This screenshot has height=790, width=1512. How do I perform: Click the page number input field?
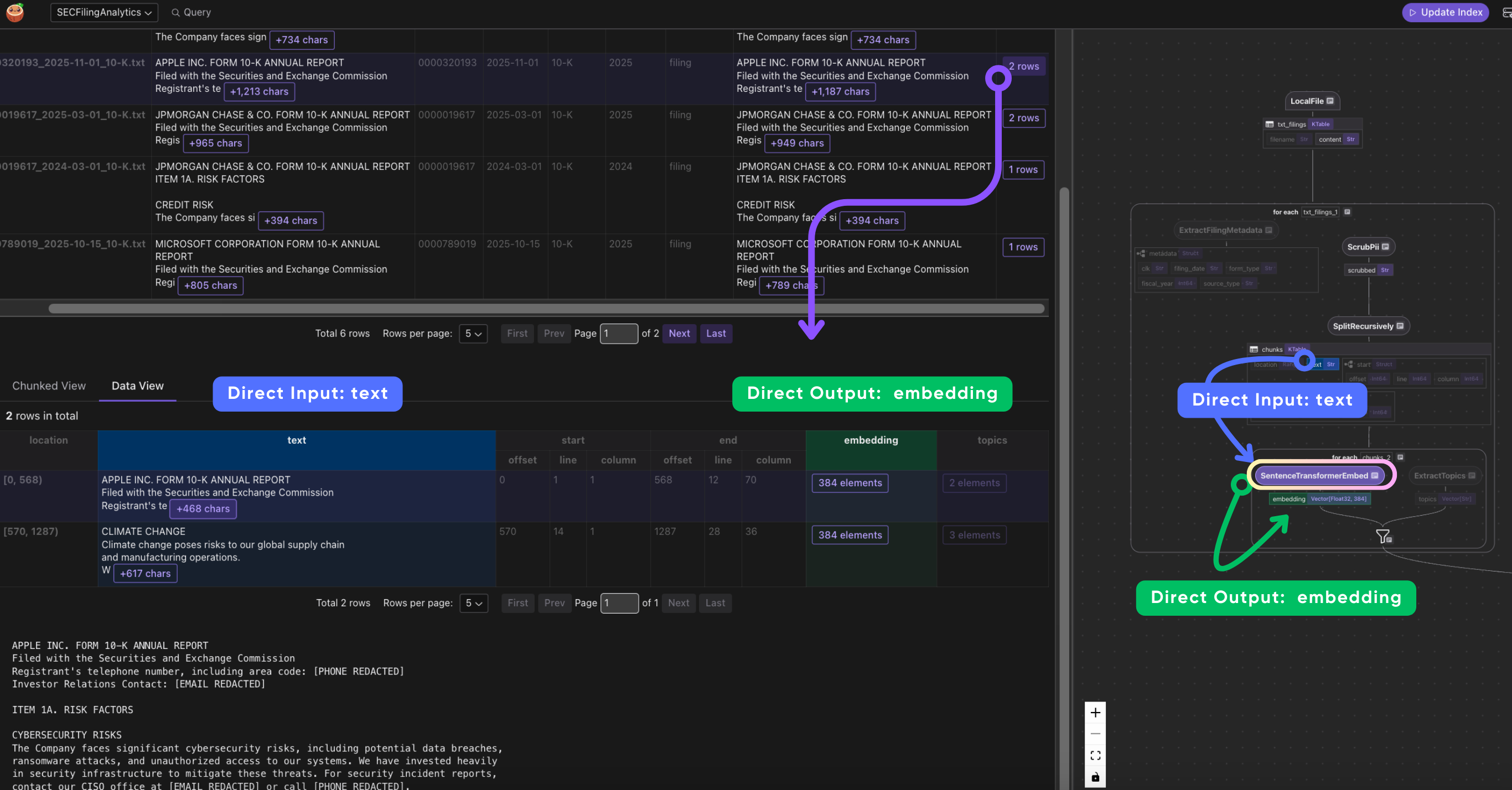[619, 334]
